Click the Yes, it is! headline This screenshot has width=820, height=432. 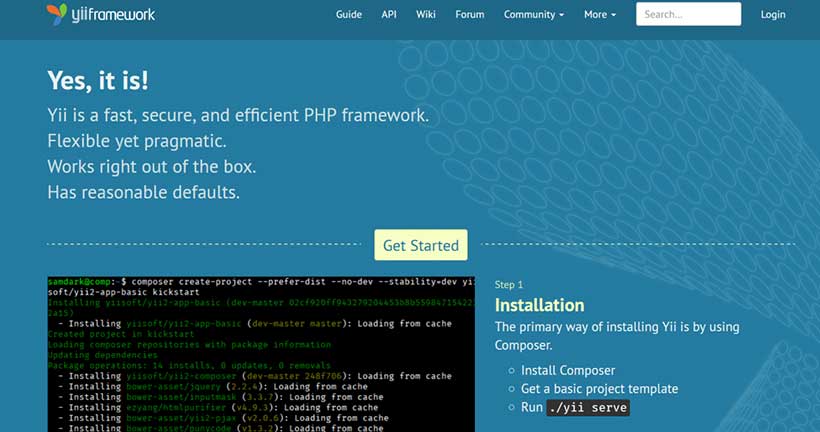pos(98,81)
